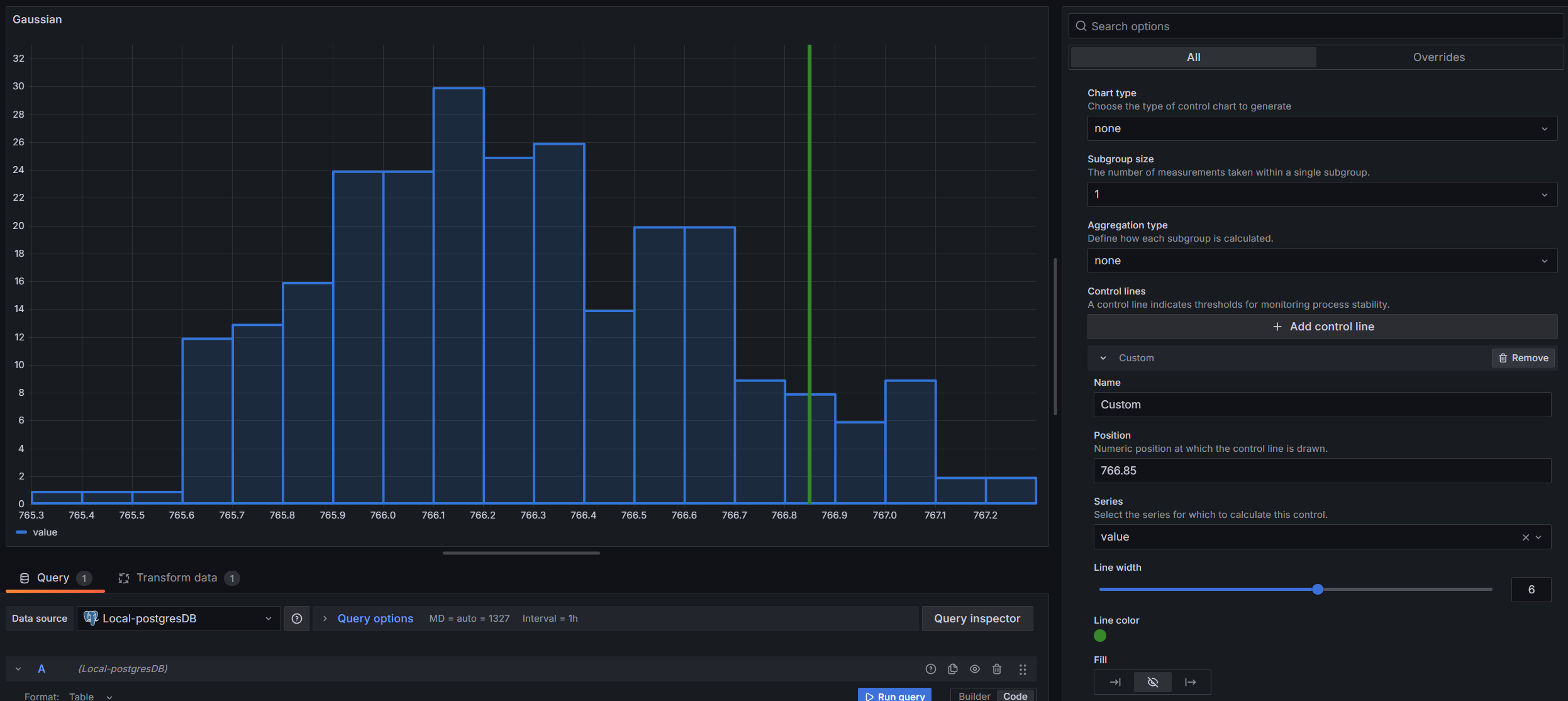Edit Line width number box
Viewport: 1568px width, 701px height.
(1531, 590)
